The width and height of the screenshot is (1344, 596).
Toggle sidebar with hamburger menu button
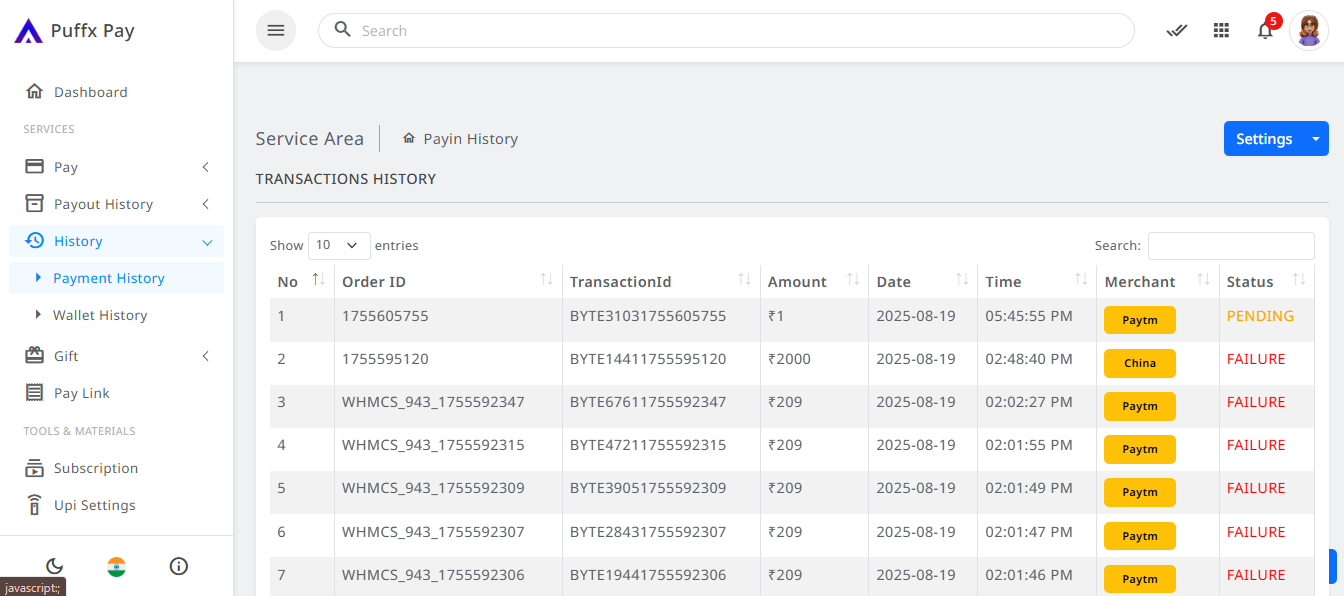[276, 30]
